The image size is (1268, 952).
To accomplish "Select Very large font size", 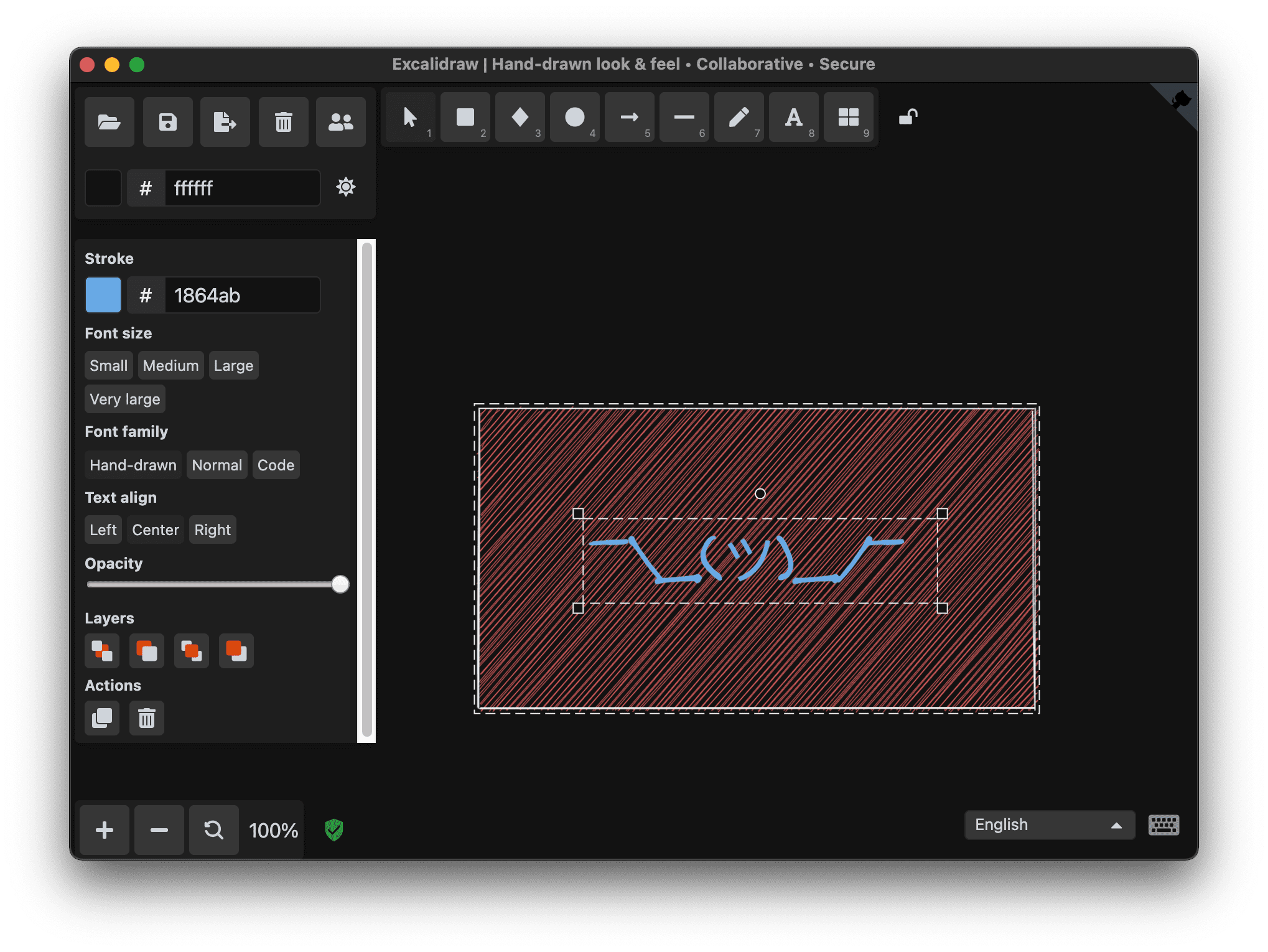I will [x=123, y=397].
